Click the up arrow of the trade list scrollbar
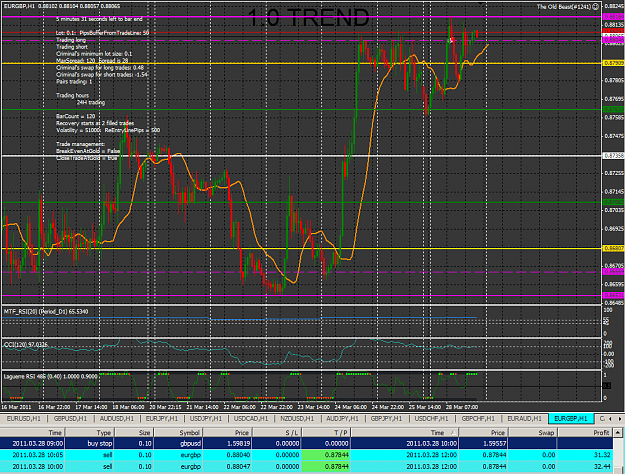 617,433
